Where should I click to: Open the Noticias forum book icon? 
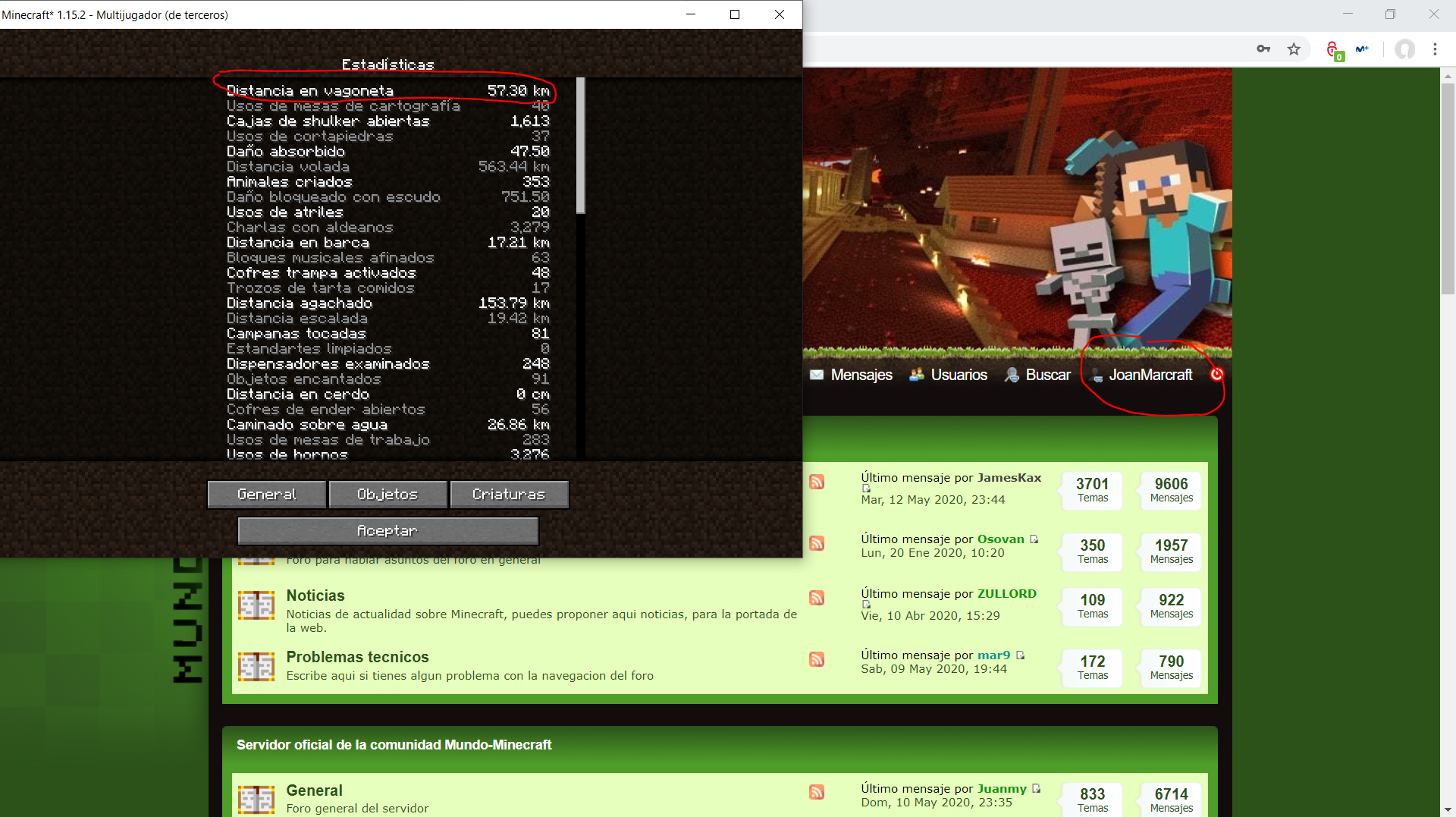(256, 605)
